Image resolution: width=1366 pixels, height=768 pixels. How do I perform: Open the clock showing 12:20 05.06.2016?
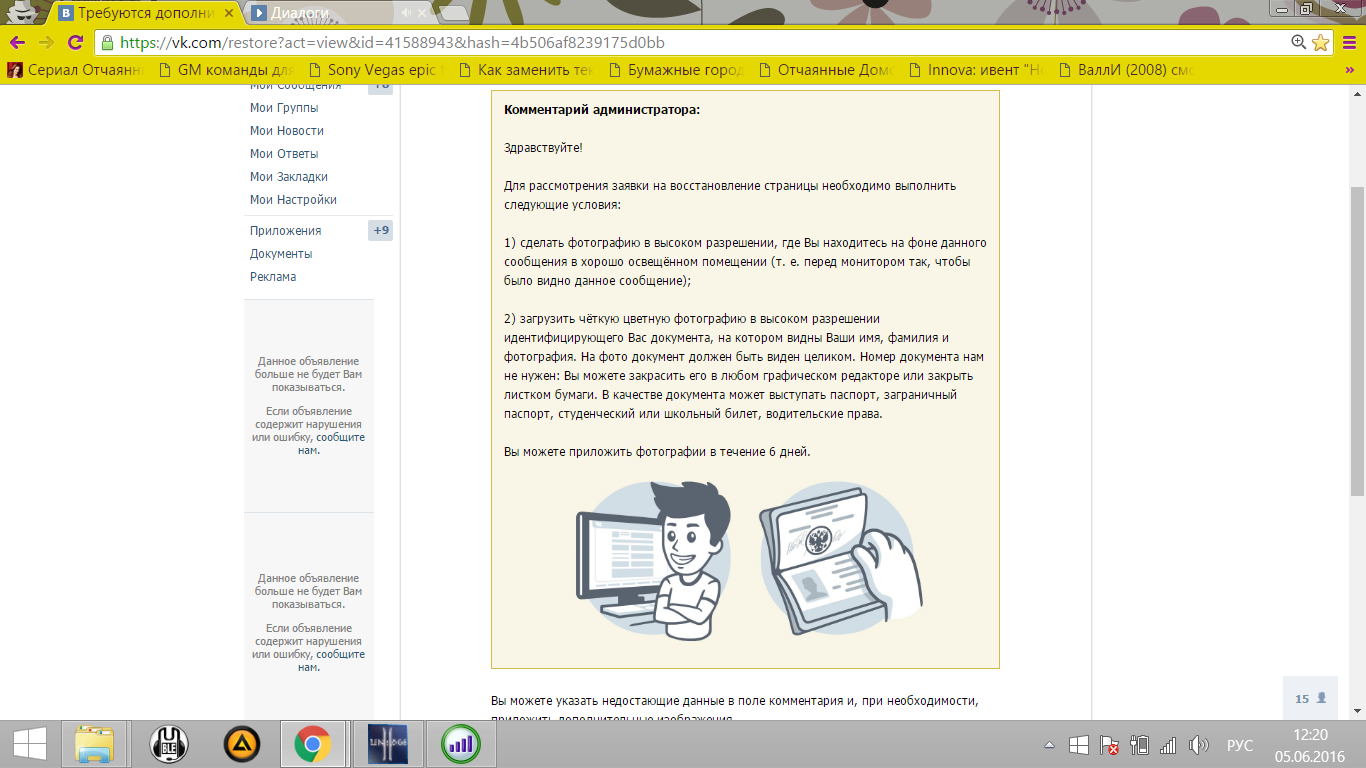1311,744
